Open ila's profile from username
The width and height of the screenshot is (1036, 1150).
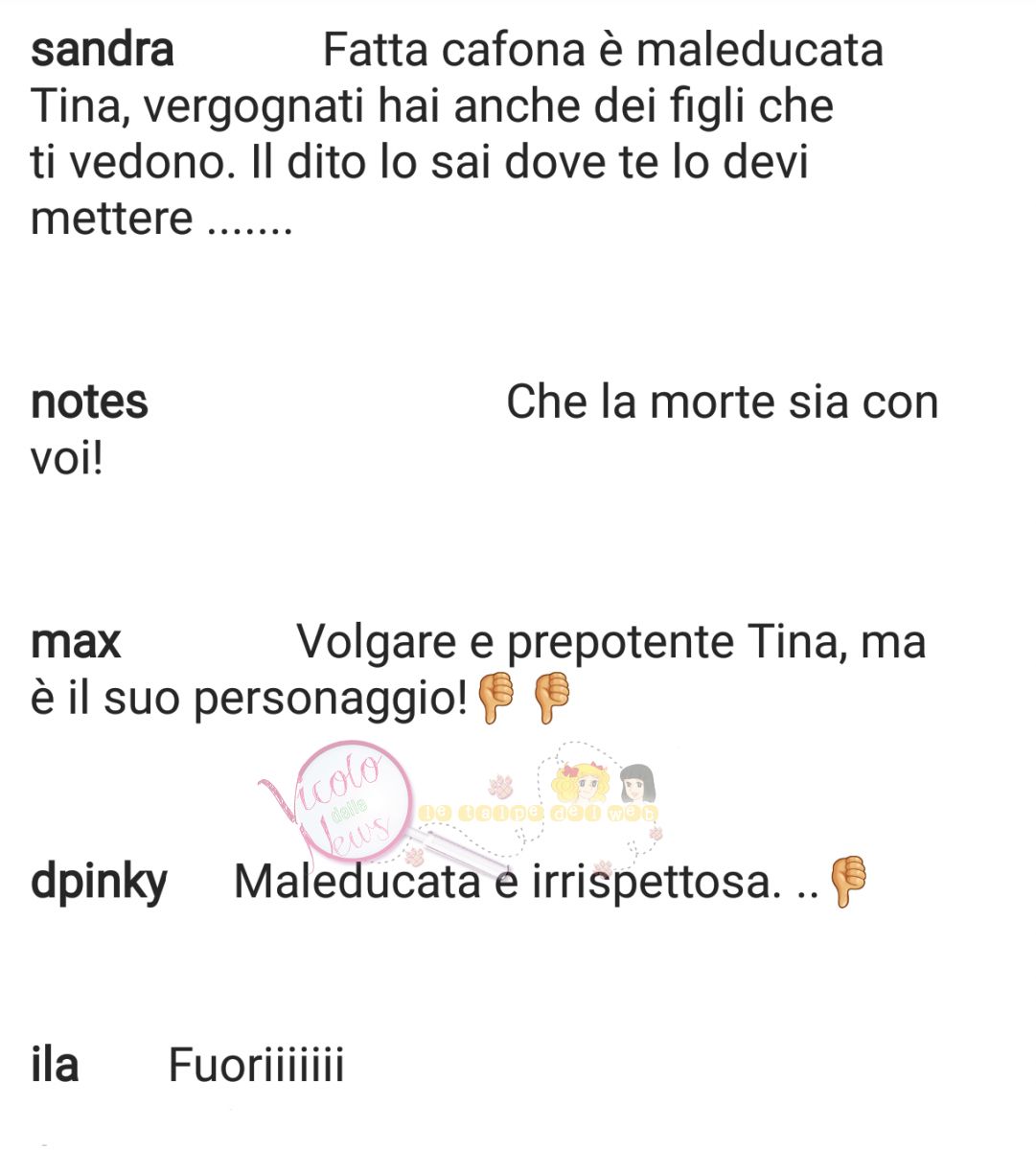[x=55, y=1065]
